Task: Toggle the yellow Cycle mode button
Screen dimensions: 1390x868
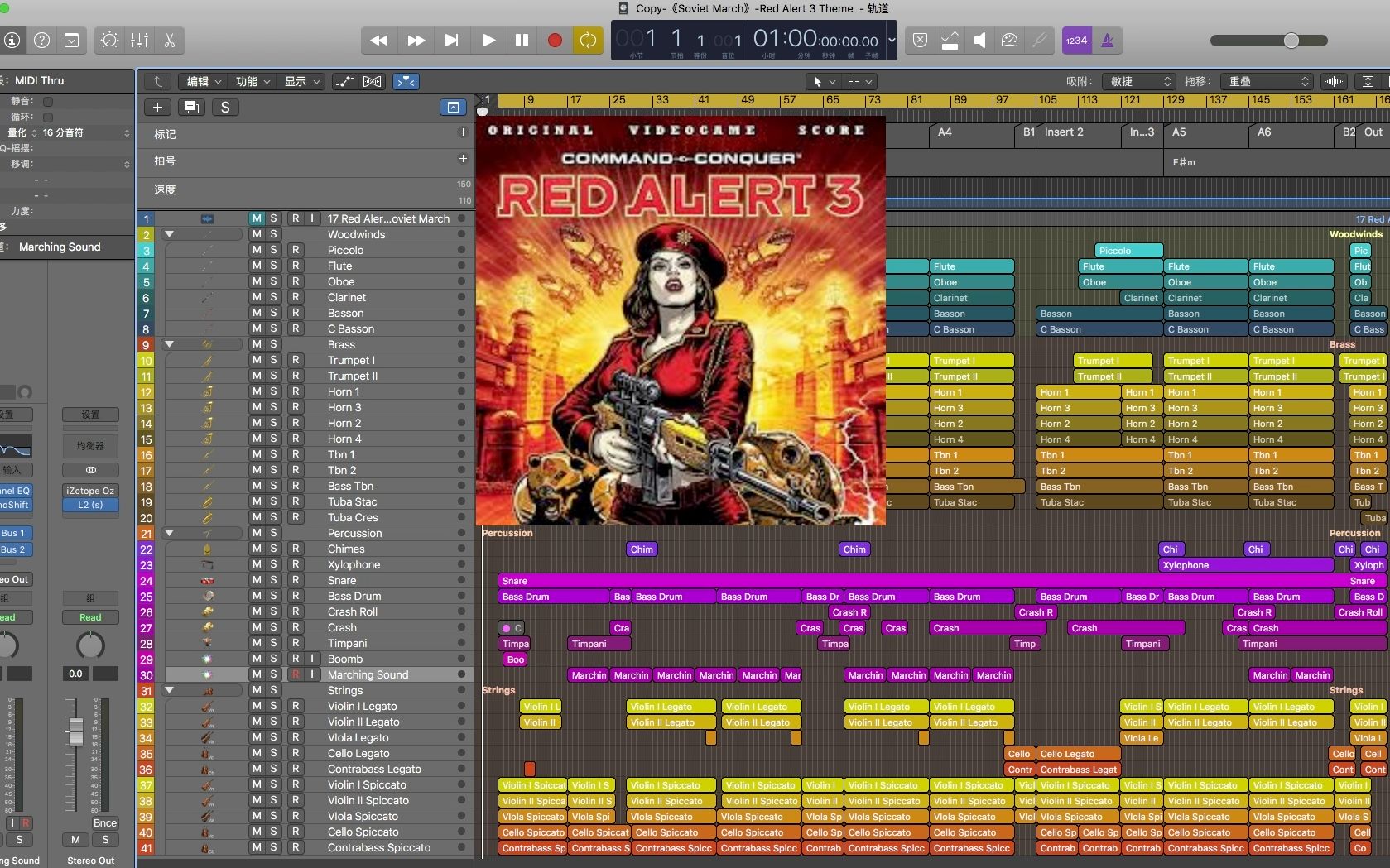Action: point(588,40)
